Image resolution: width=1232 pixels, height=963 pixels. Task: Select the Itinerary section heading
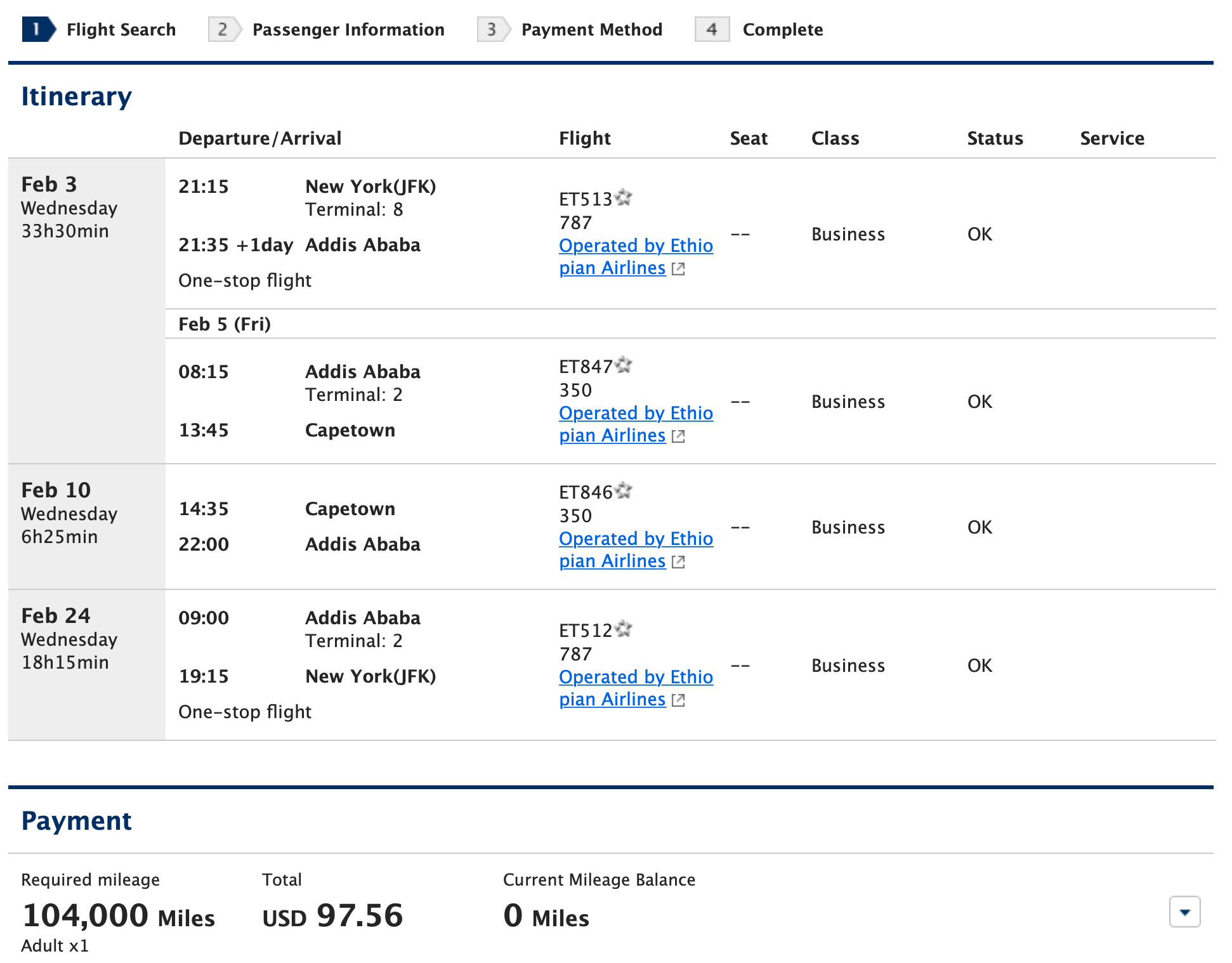(77, 96)
